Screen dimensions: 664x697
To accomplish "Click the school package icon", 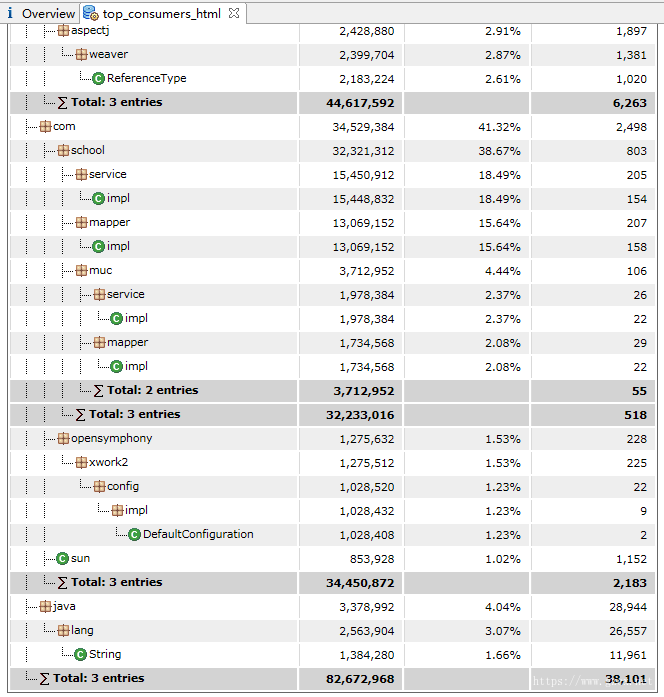I will tap(63, 151).
